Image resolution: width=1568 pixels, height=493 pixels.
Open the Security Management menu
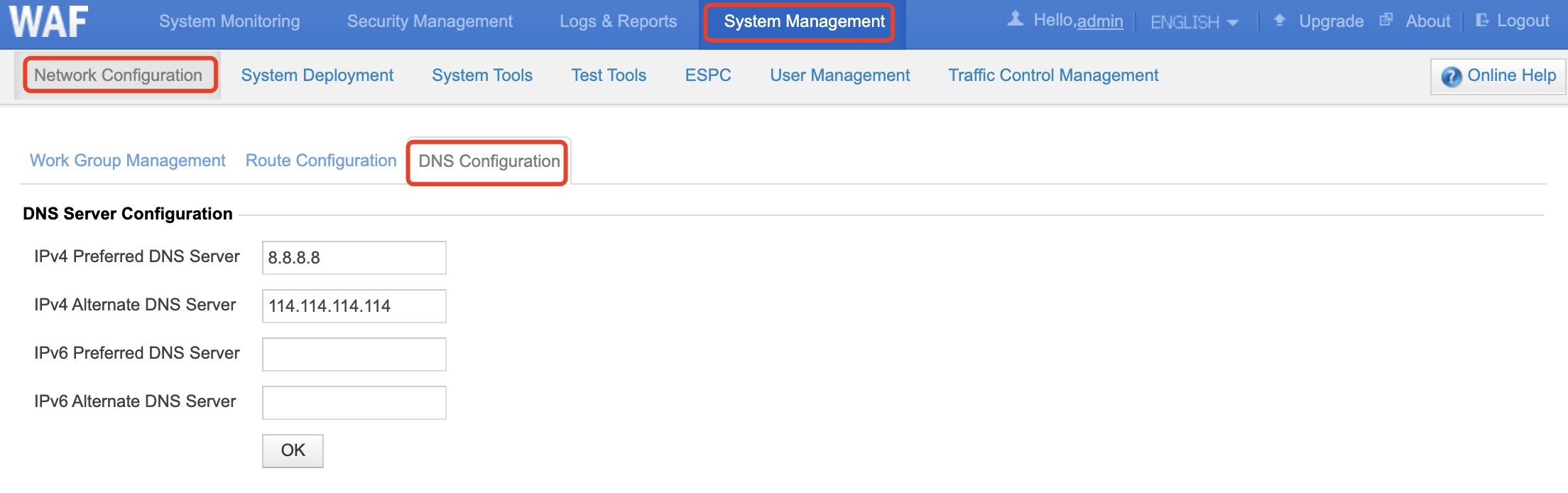click(x=430, y=21)
